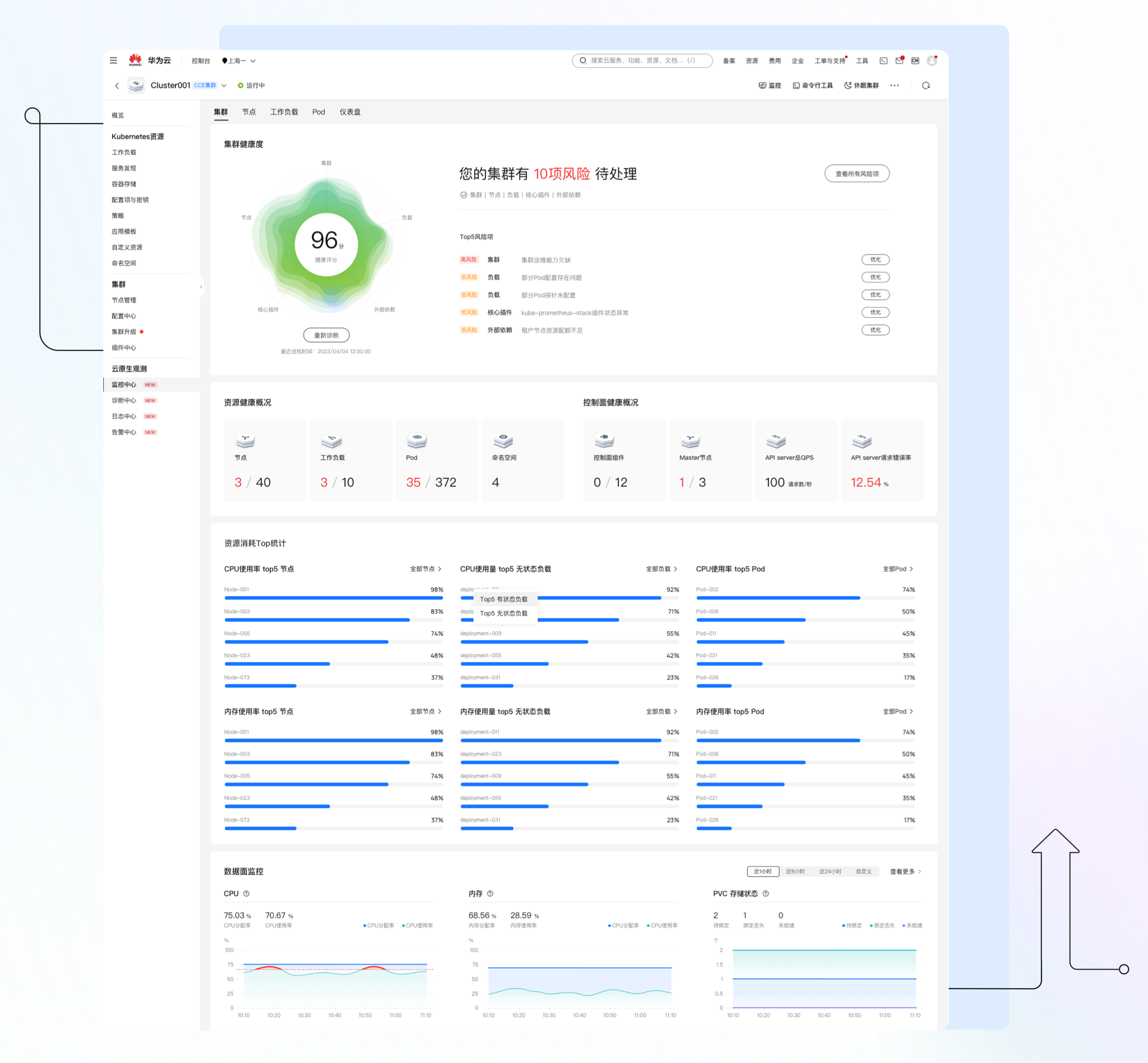Click the refresh icon in the cluster toolbar
This screenshot has width=1148, height=1063.
(926, 85)
